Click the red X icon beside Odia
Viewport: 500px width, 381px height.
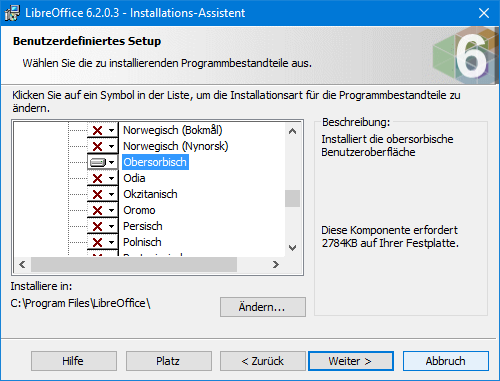[x=97, y=178]
